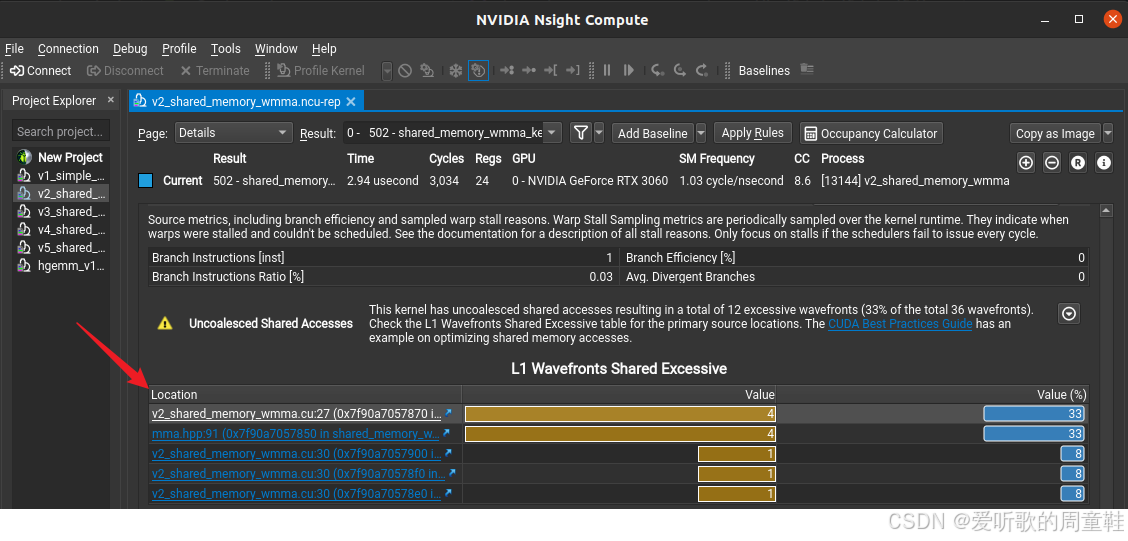Open the dropdown arrow beside Copy as Image

(1108, 133)
